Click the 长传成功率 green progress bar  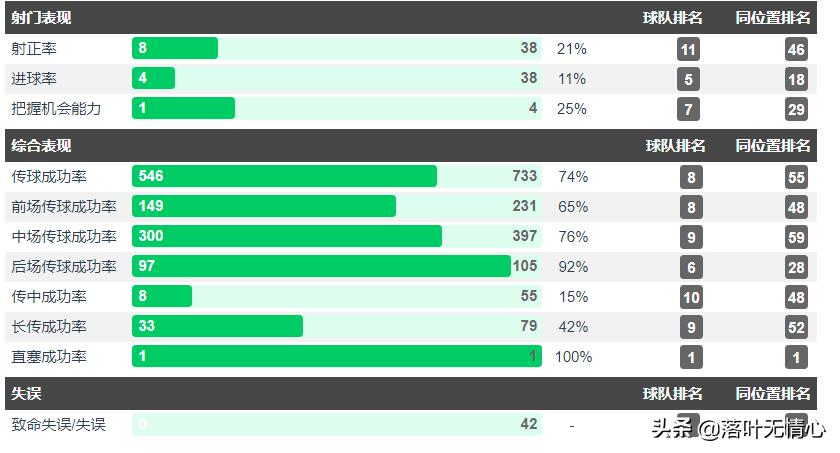click(x=217, y=327)
